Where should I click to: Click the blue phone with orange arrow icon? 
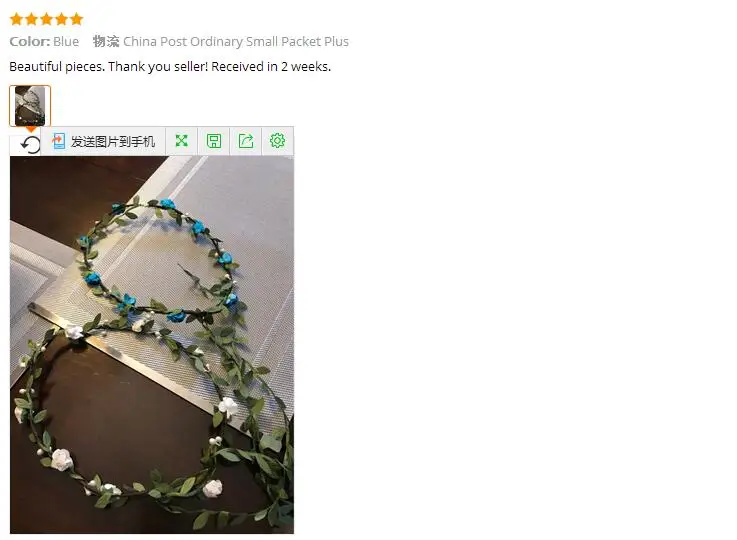[x=58, y=141]
